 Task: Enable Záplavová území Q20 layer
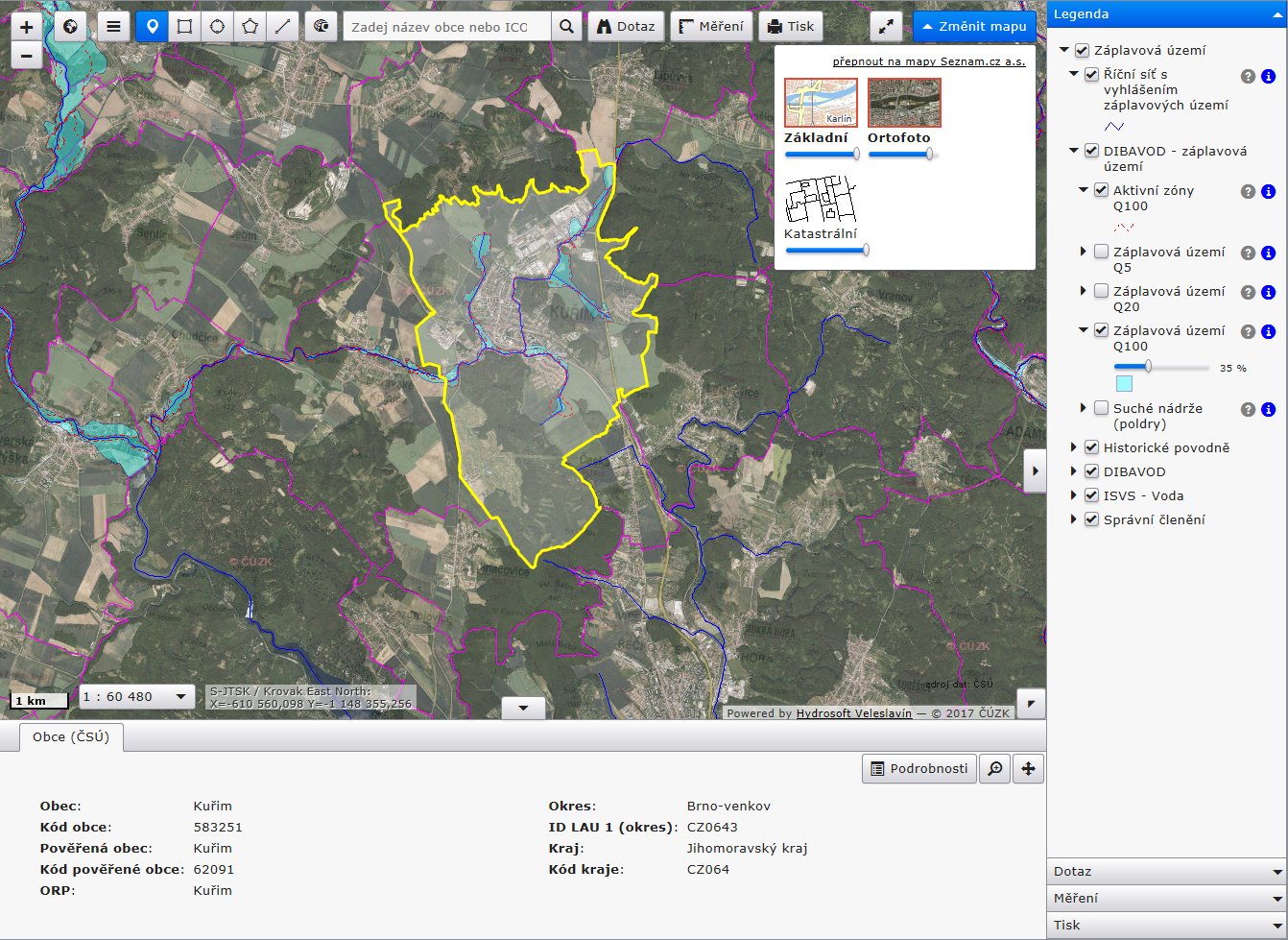click(x=1101, y=291)
